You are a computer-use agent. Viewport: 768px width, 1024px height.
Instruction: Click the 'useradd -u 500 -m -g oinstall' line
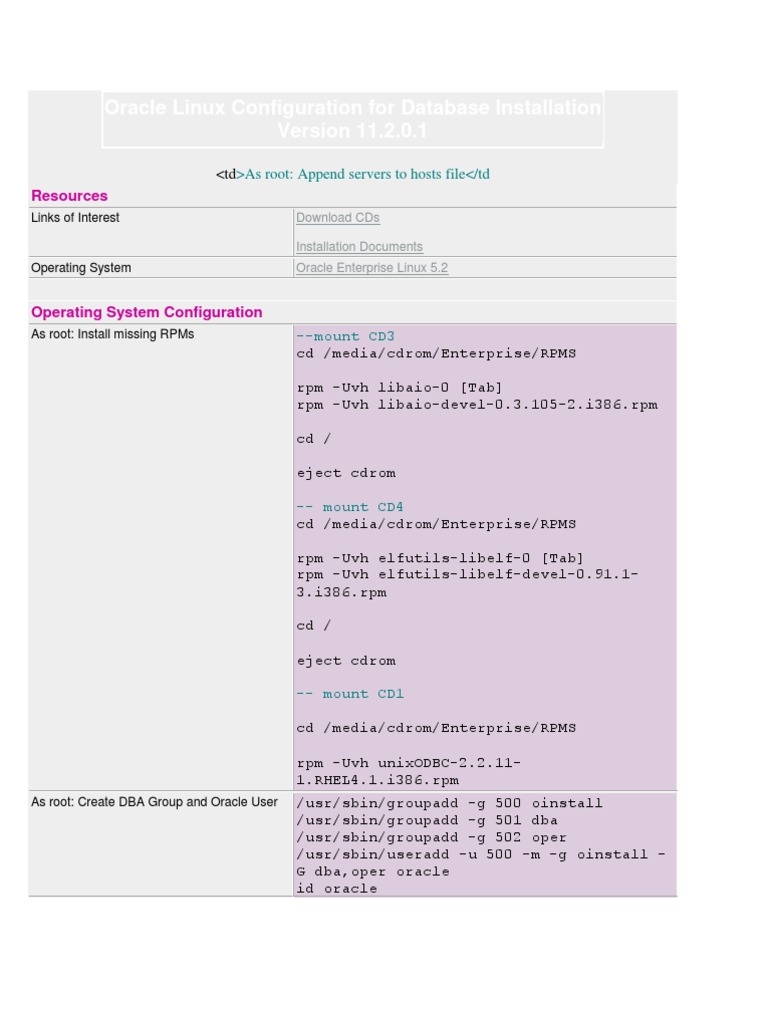481,854
